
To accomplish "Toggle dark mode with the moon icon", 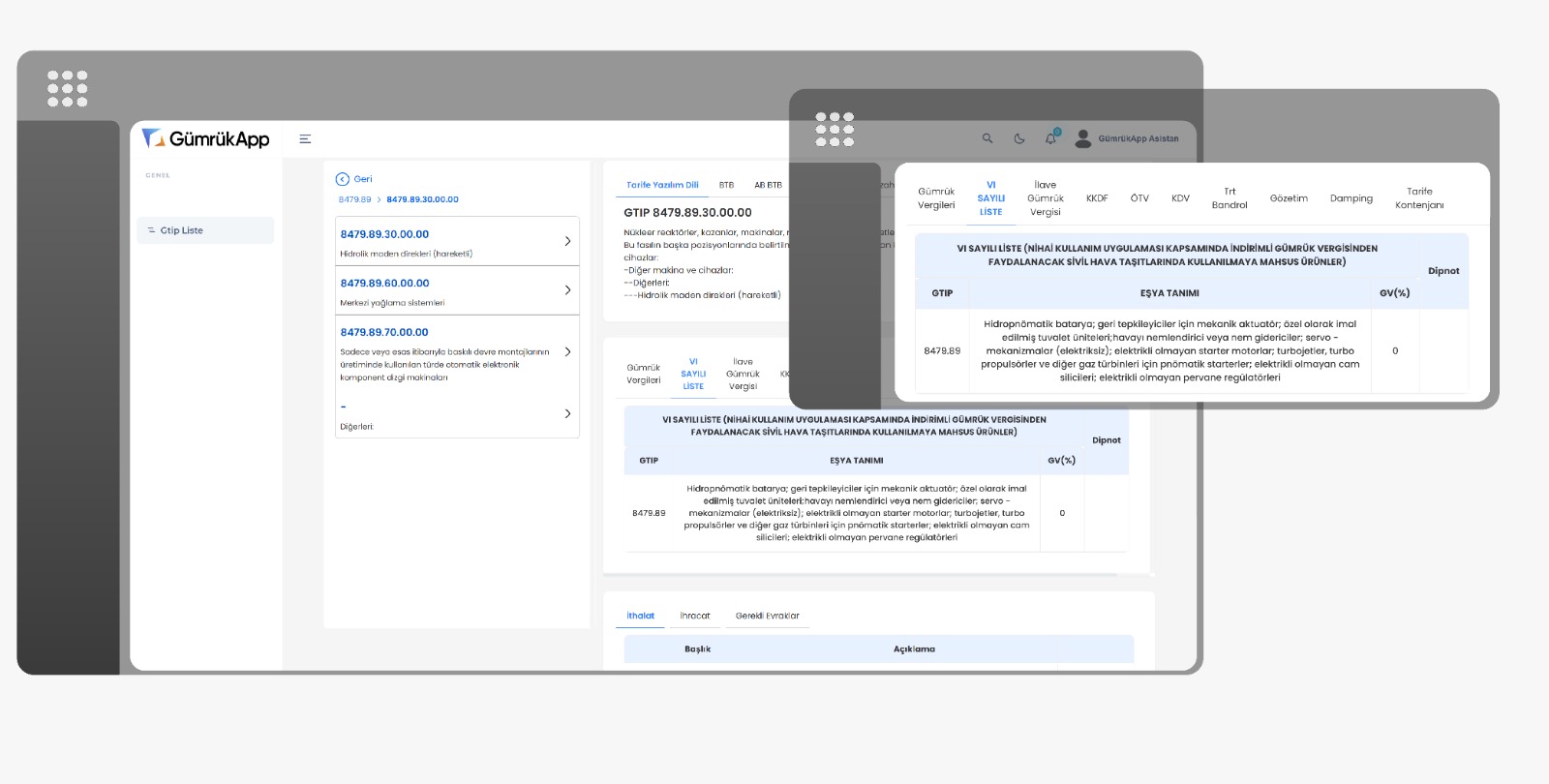I will pyautogui.click(x=1019, y=138).
